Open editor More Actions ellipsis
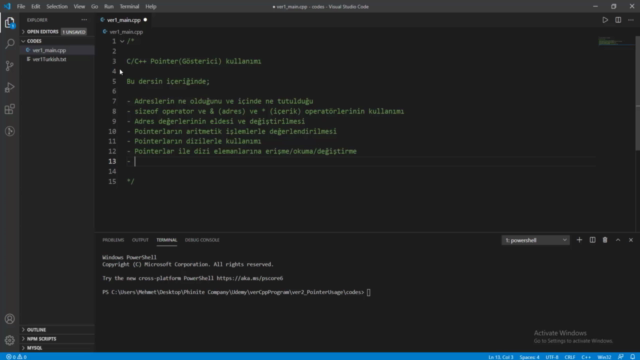 coord(631,20)
